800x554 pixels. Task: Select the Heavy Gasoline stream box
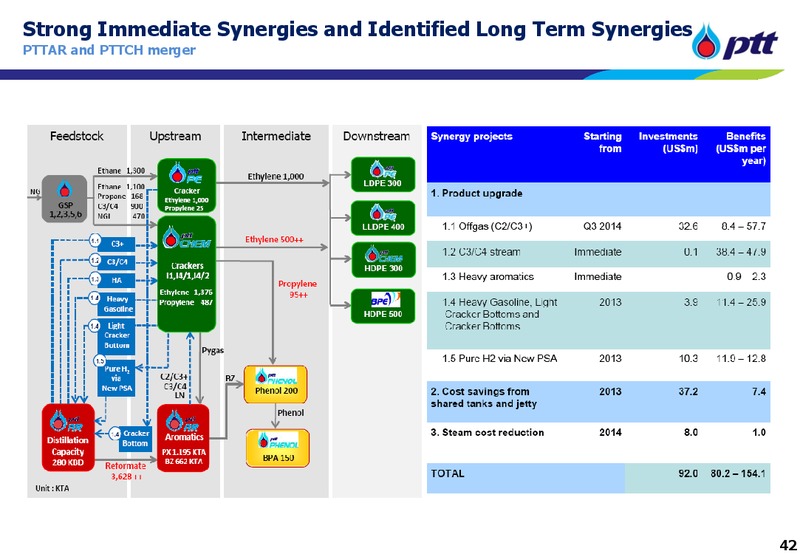click(116, 304)
